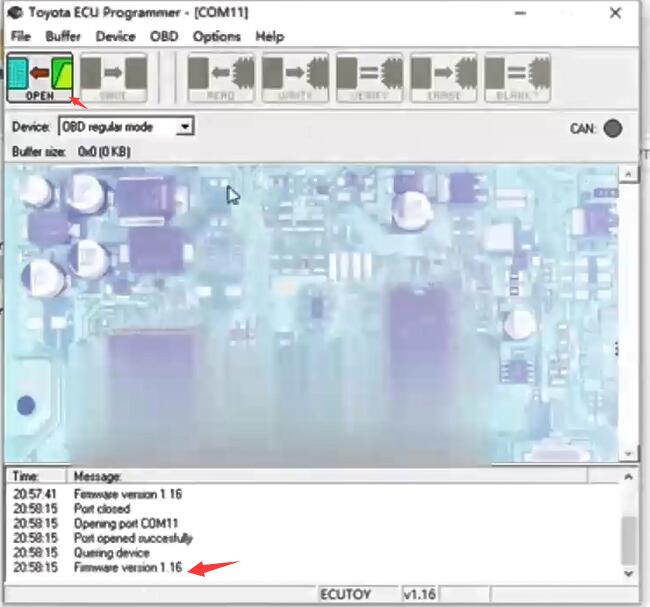The image size is (650, 607).
Task: Click the 'OBD regular mode' combo box text
Action: coord(107,127)
